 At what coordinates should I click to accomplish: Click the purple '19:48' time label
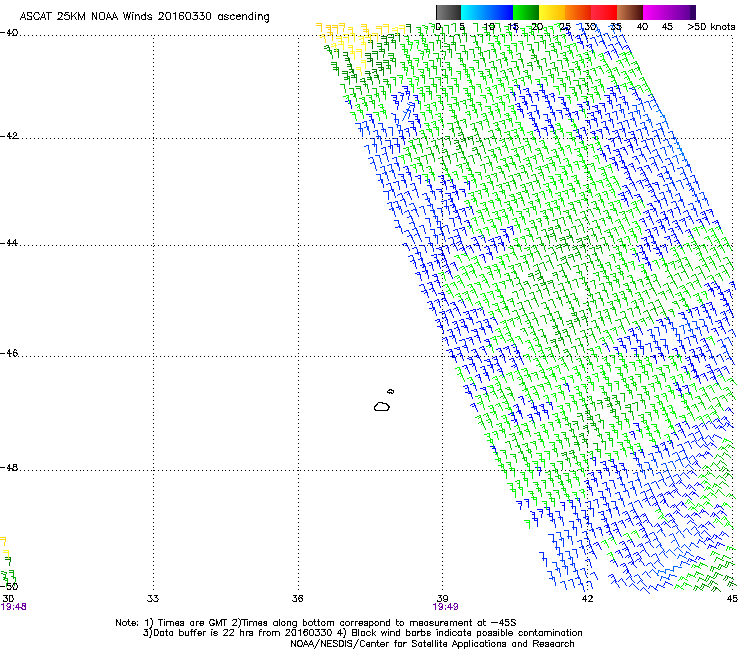pos(14,607)
